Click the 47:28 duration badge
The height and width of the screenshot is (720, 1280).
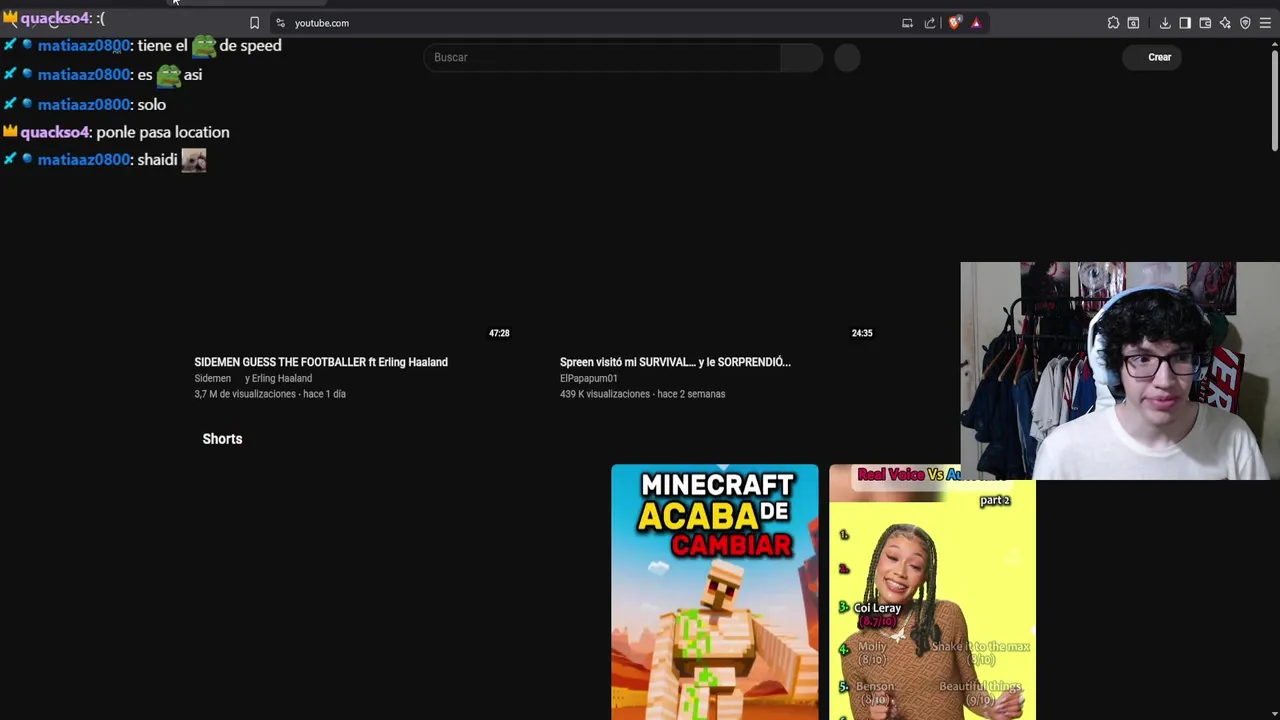(499, 333)
